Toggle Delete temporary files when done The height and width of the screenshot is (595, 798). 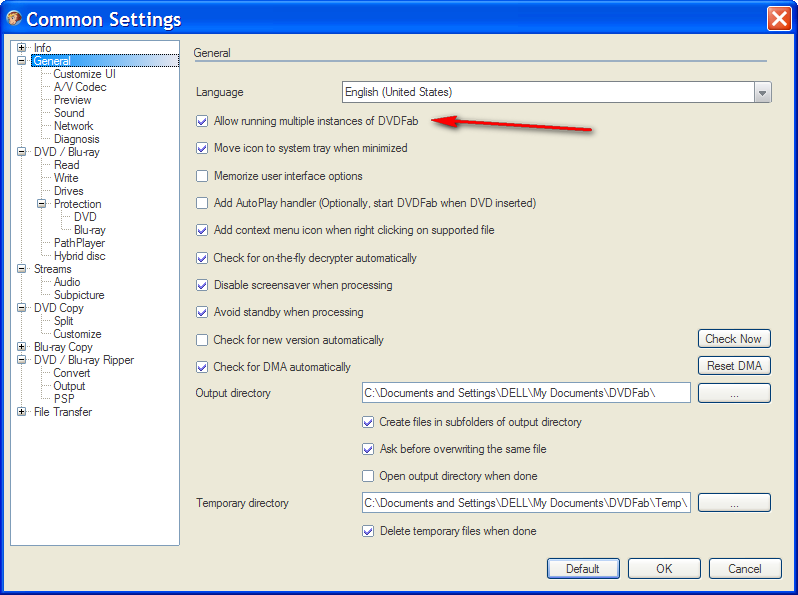368,531
